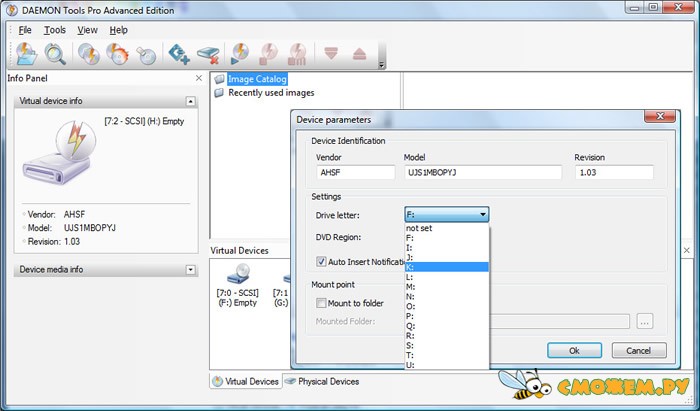Click the disabled browse '...' folder button

click(x=645, y=321)
